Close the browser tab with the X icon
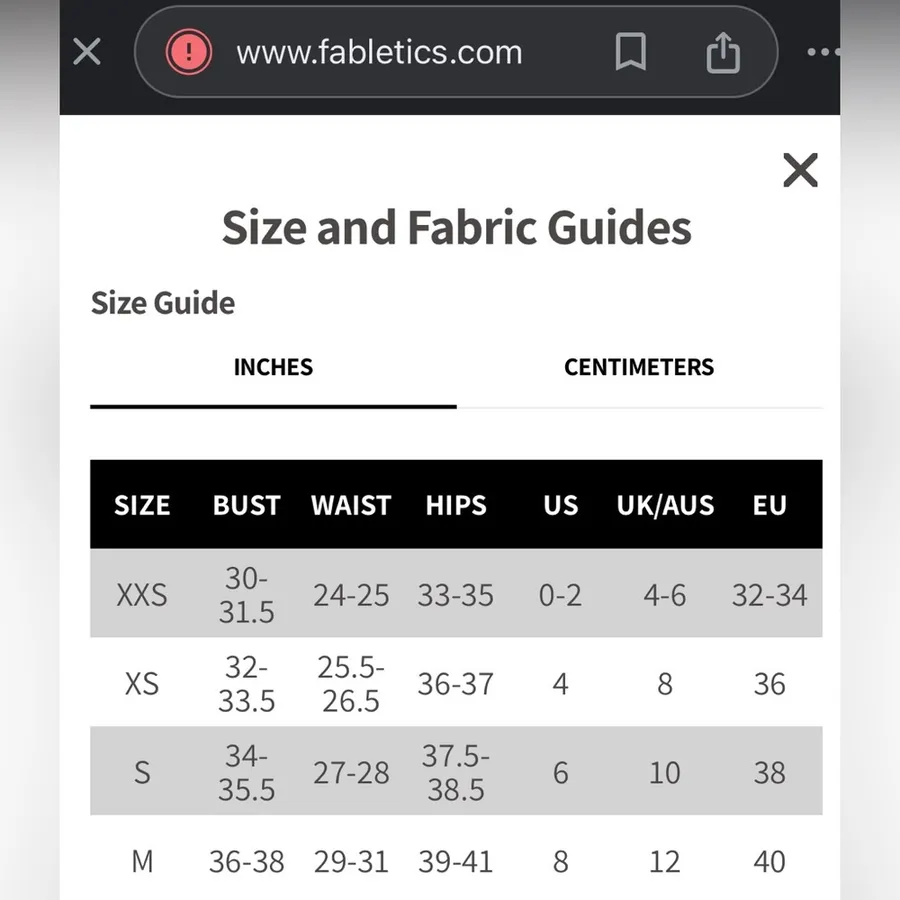Viewport: 900px width, 900px height. [87, 52]
